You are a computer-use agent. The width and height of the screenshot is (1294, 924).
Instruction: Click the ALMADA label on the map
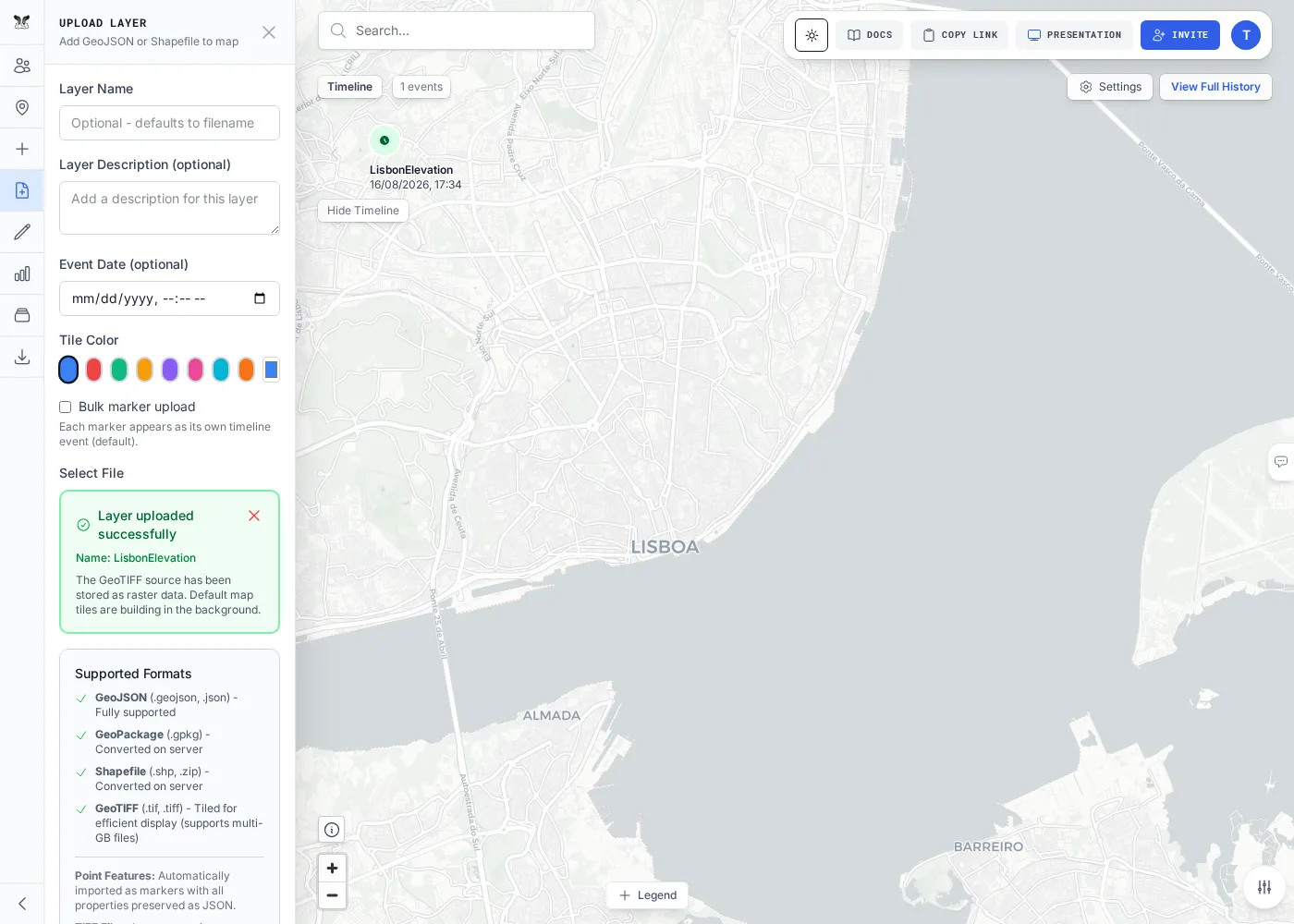(x=552, y=715)
